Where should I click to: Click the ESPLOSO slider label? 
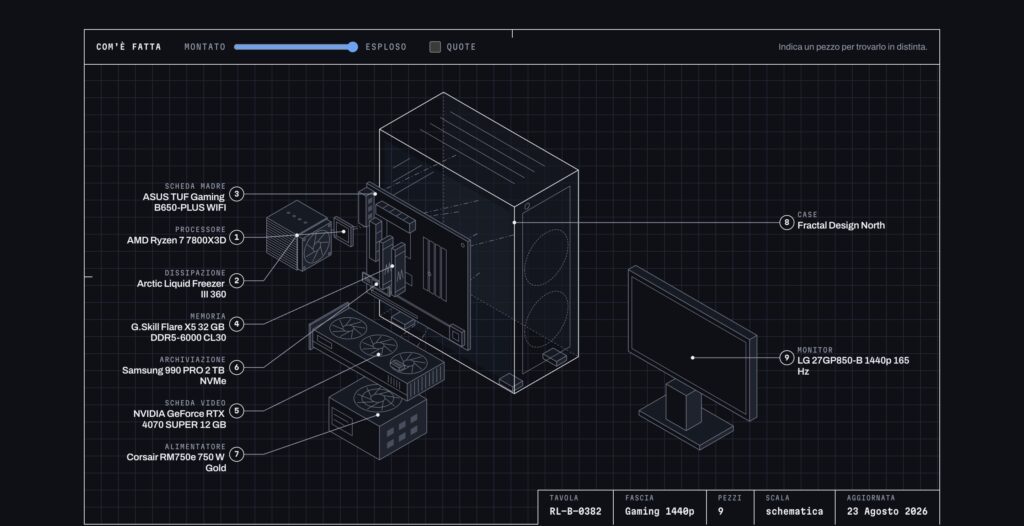[386, 47]
